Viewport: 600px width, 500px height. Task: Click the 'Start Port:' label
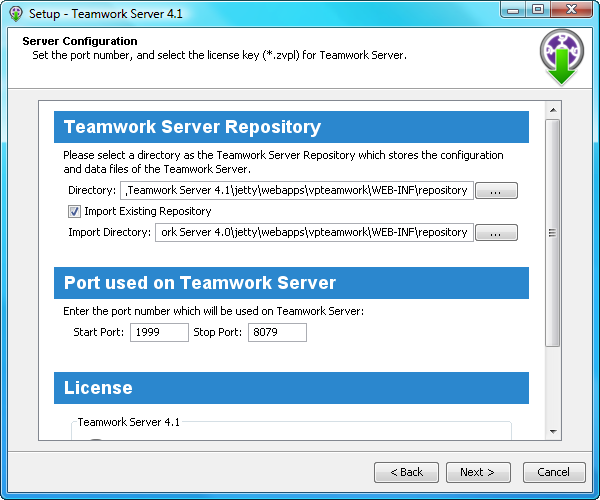[98, 332]
